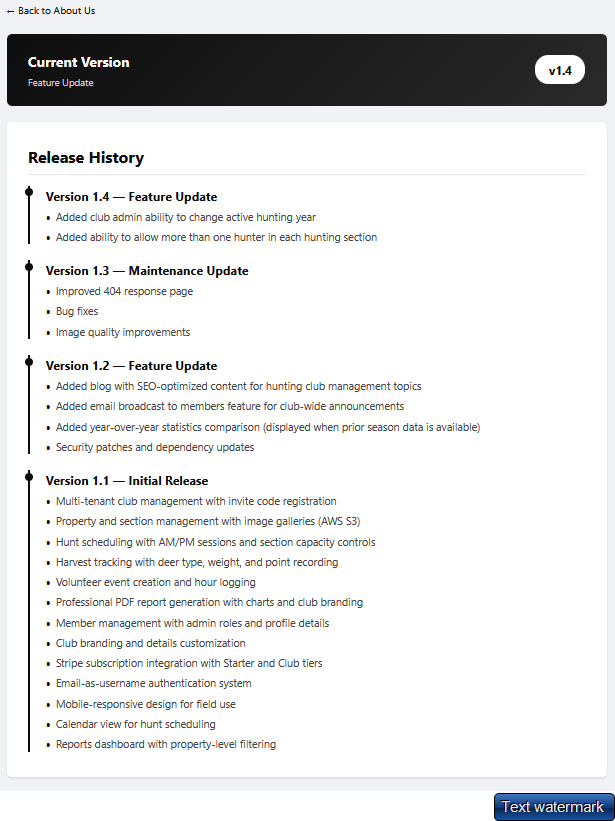
Task: Click the v1.4 version badge
Action: 559,69
